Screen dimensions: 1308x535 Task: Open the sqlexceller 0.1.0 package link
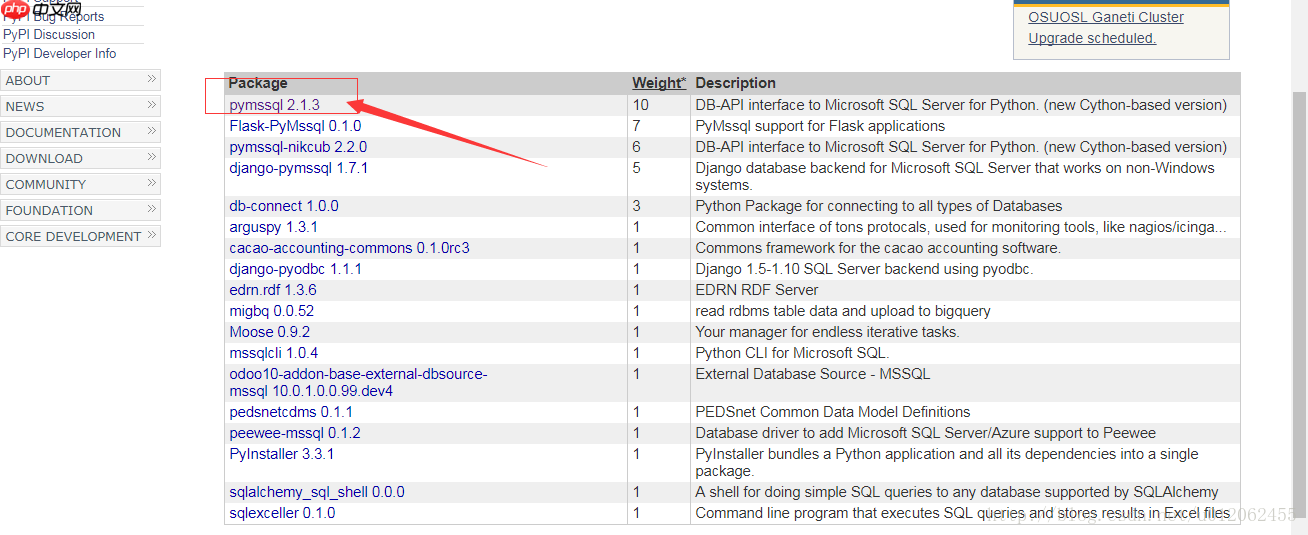coord(282,513)
